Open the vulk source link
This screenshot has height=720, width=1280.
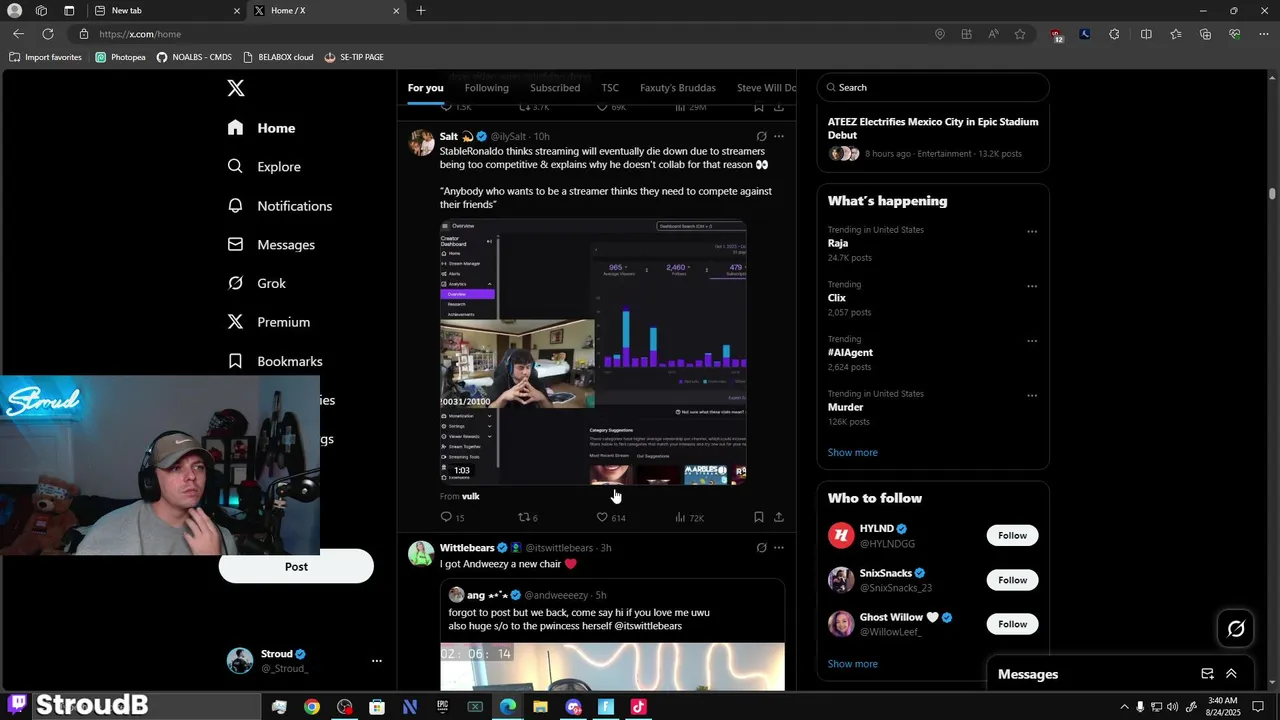pyautogui.click(x=470, y=496)
